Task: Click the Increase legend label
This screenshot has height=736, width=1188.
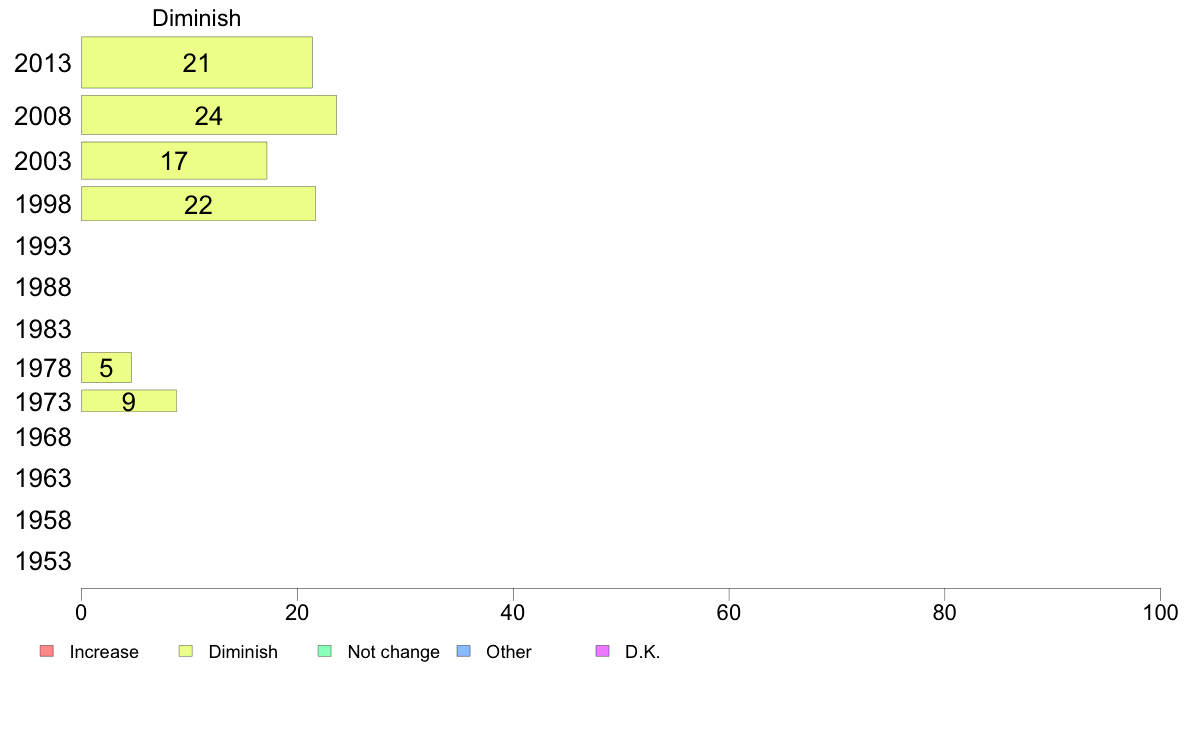Action: pyautogui.click(x=104, y=652)
